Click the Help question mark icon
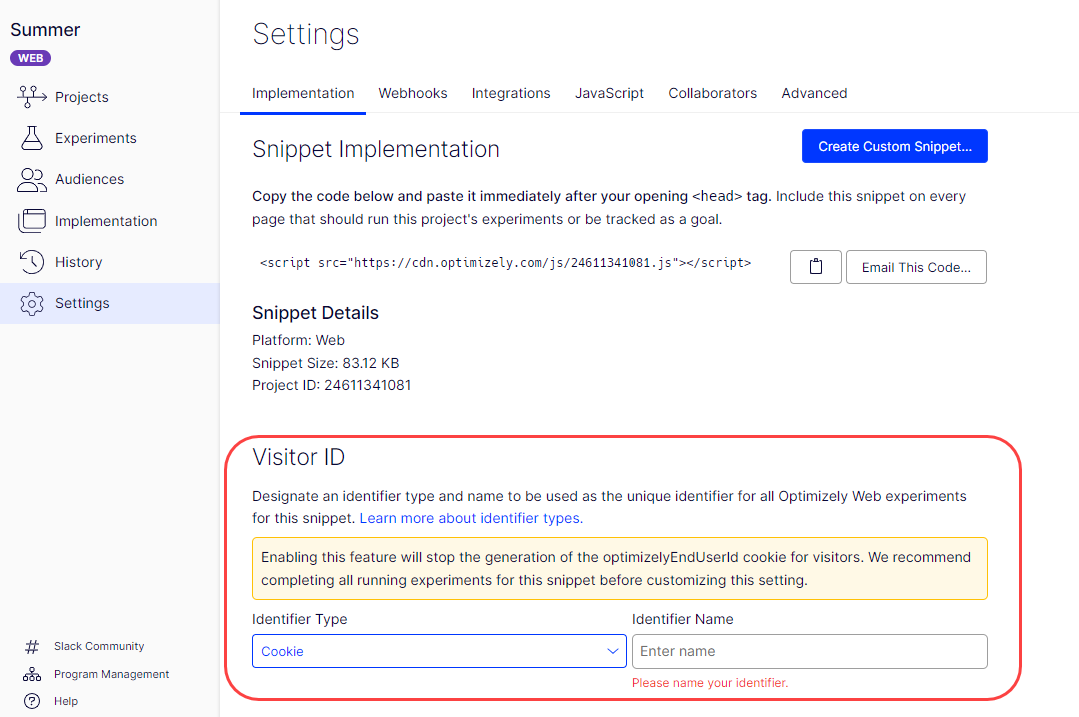 (x=32, y=701)
